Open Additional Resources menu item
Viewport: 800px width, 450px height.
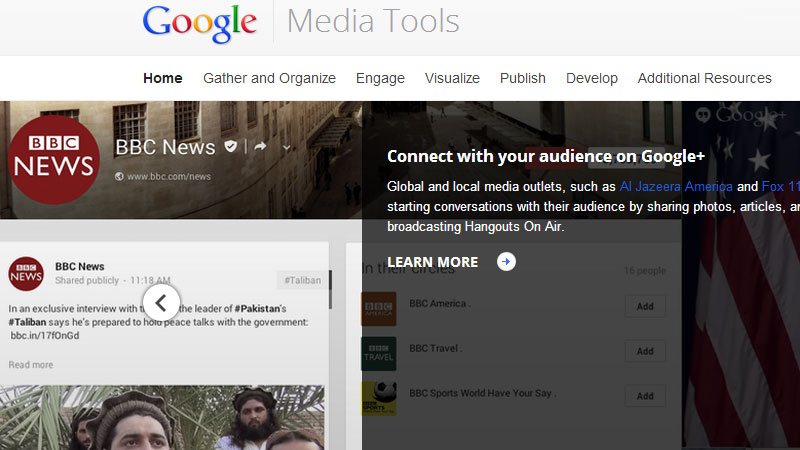tap(705, 78)
